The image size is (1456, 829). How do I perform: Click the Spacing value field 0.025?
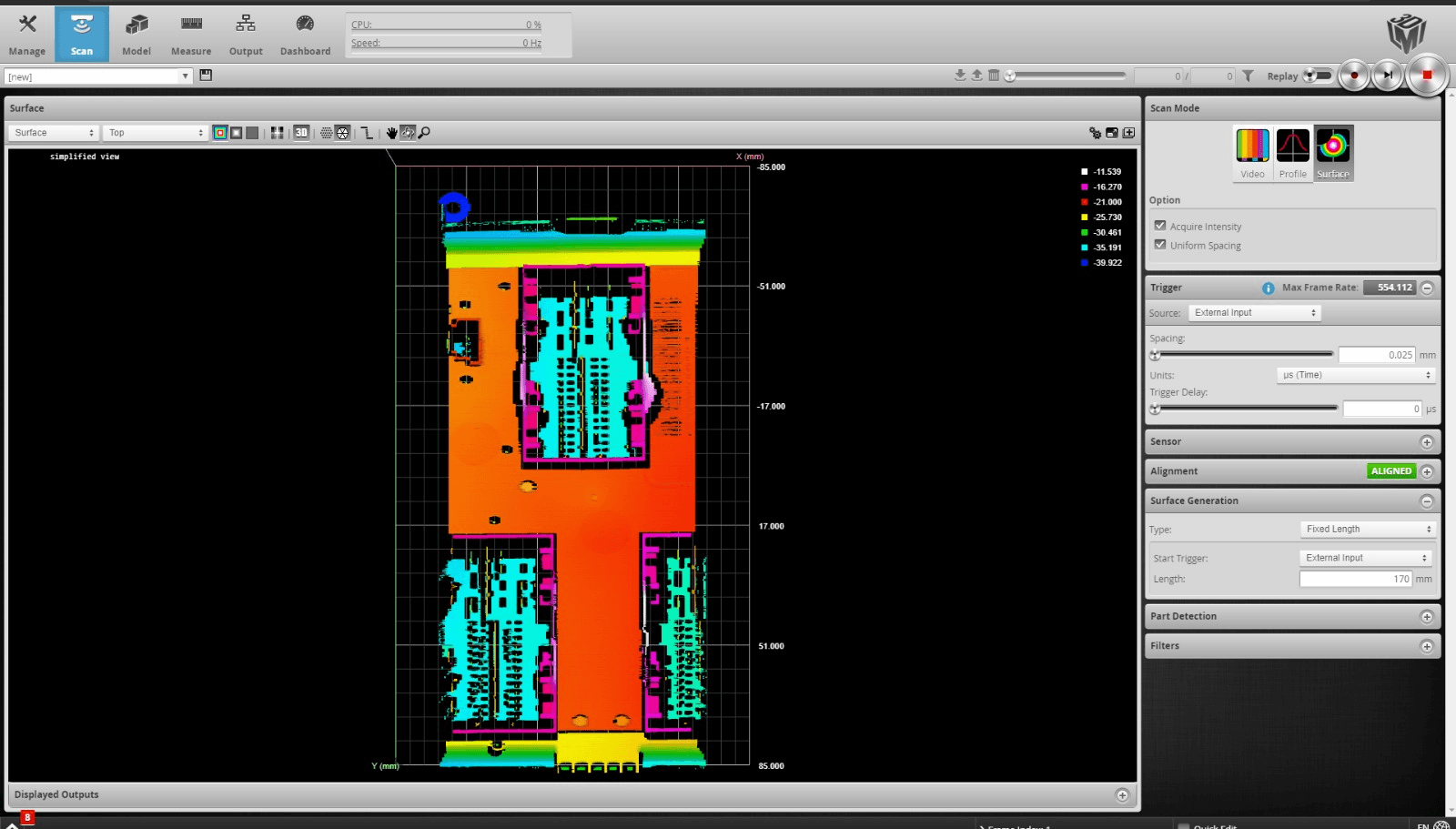click(x=1377, y=355)
